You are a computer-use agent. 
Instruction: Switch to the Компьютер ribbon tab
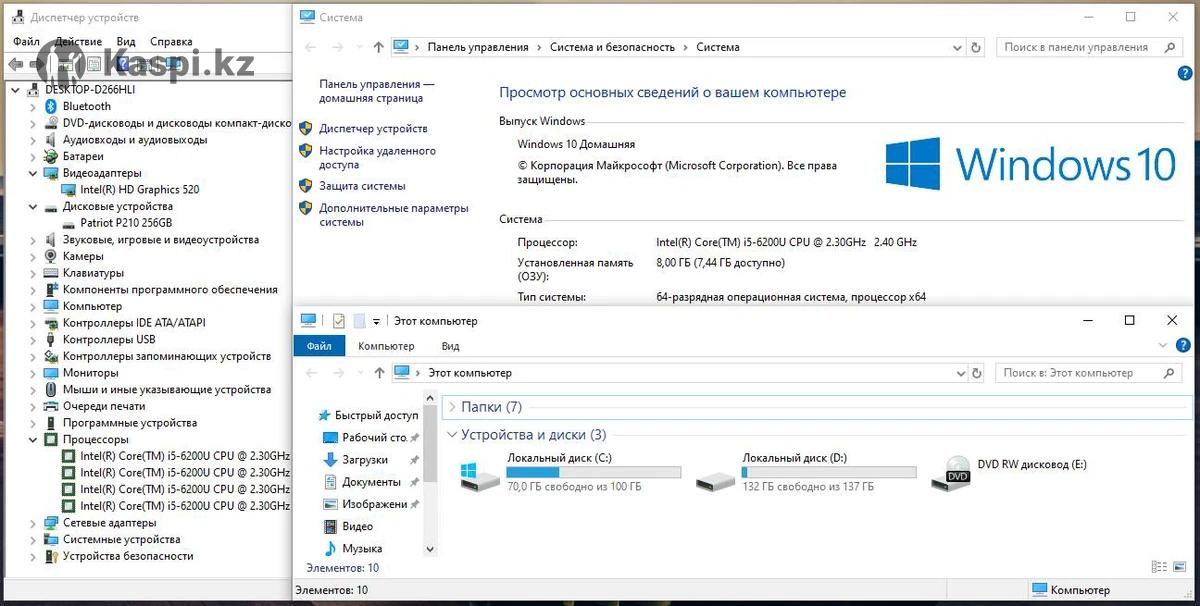(386, 346)
